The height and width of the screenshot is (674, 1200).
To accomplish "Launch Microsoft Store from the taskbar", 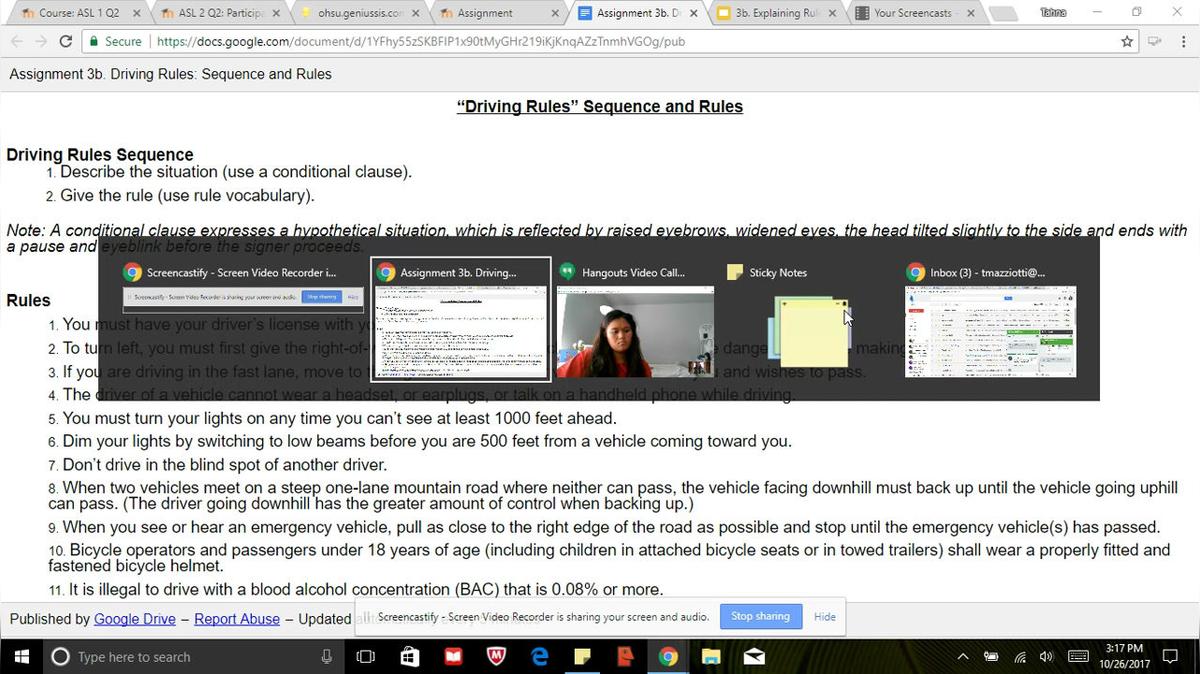I will click(x=410, y=656).
